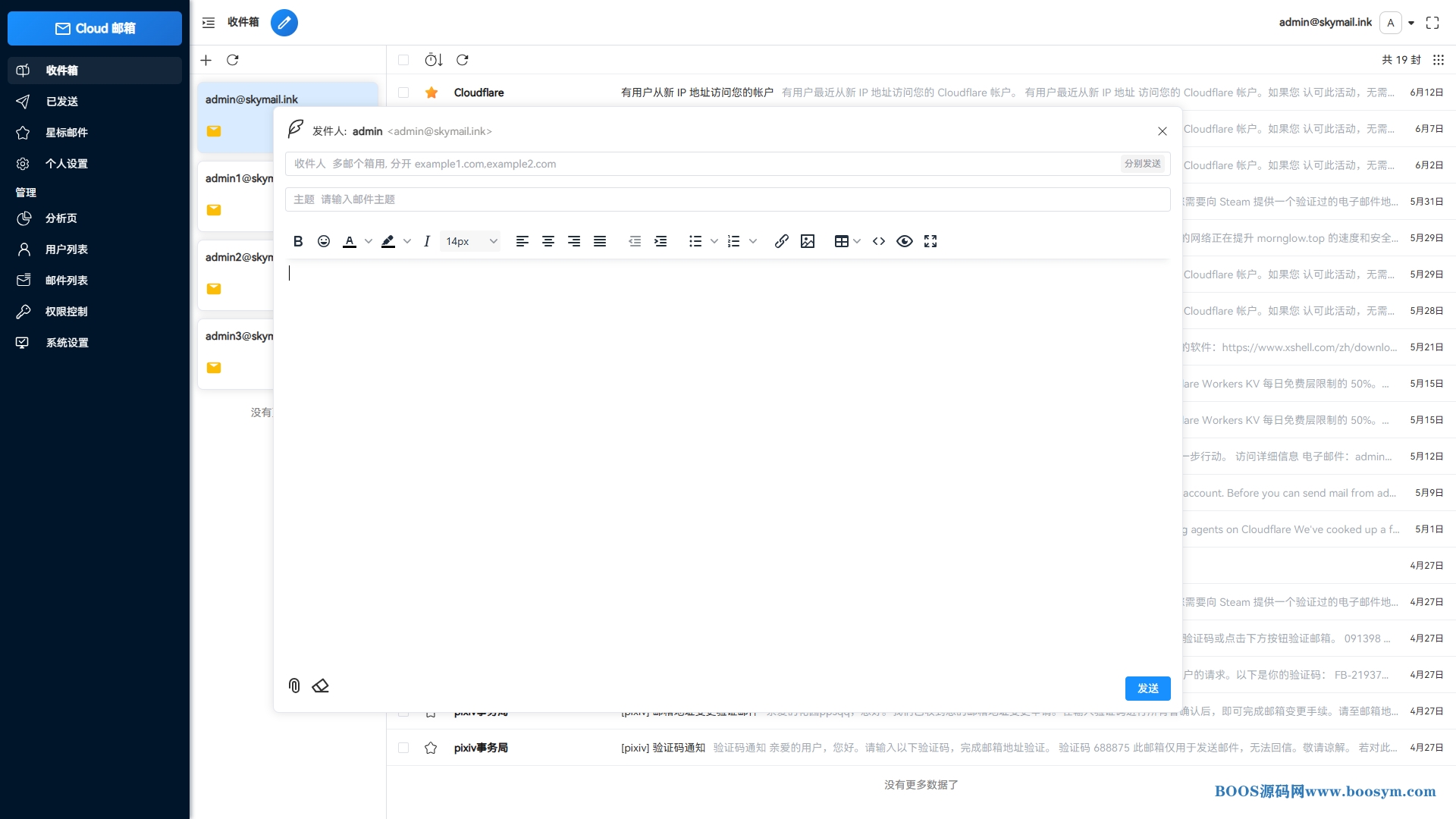Click the 主题 subject input field
This screenshot has width=1456, height=819.
(x=728, y=199)
